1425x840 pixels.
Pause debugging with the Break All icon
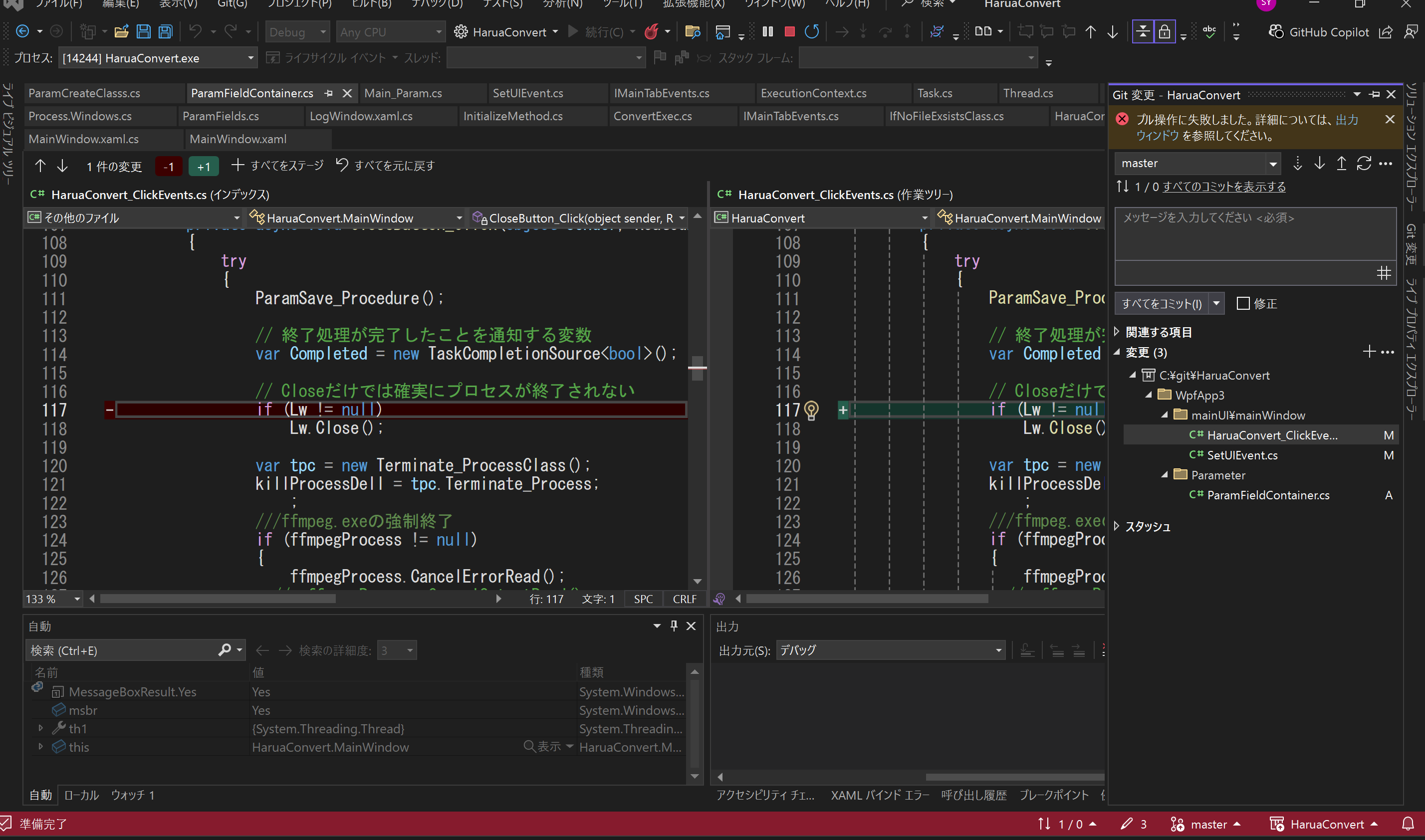coord(768,32)
